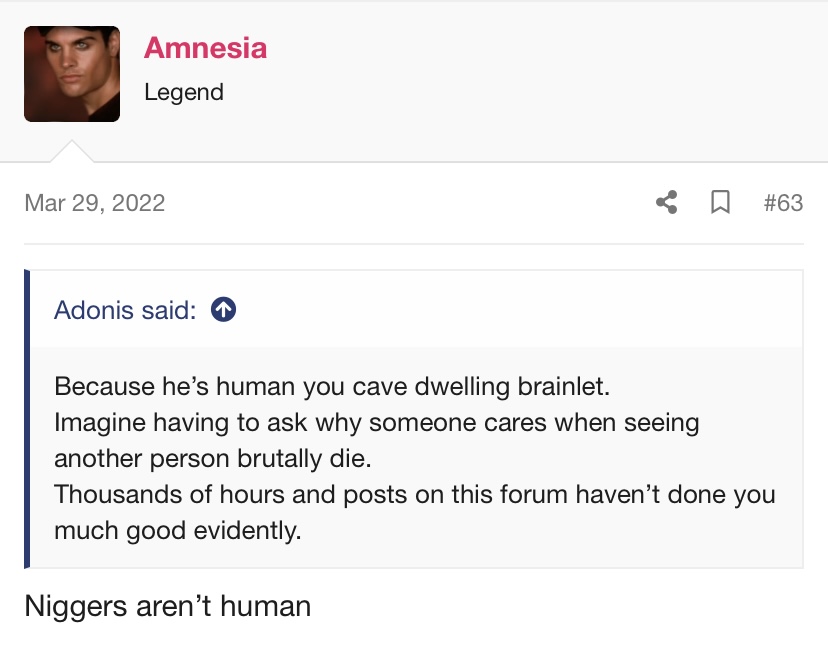Click the reply text below the quote
The width and height of the screenshot is (828, 646).
pyautogui.click(x=167, y=606)
